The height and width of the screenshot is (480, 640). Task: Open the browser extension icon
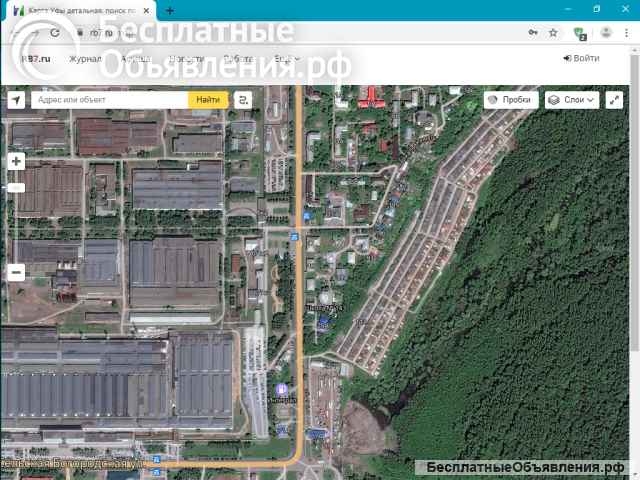click(x=580, y=32)
